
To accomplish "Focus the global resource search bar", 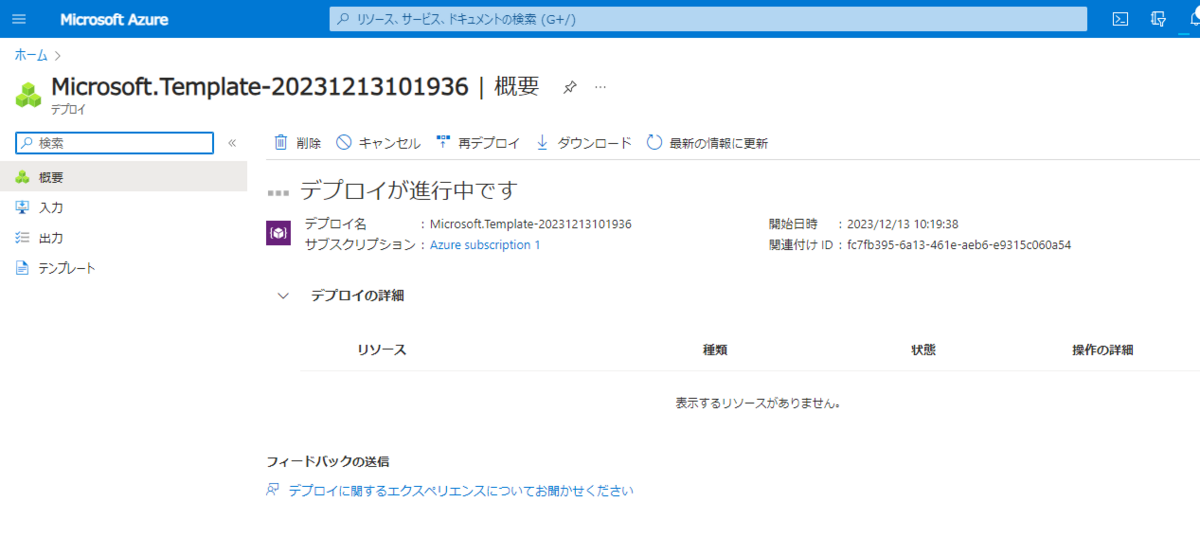I will (708, 19).
